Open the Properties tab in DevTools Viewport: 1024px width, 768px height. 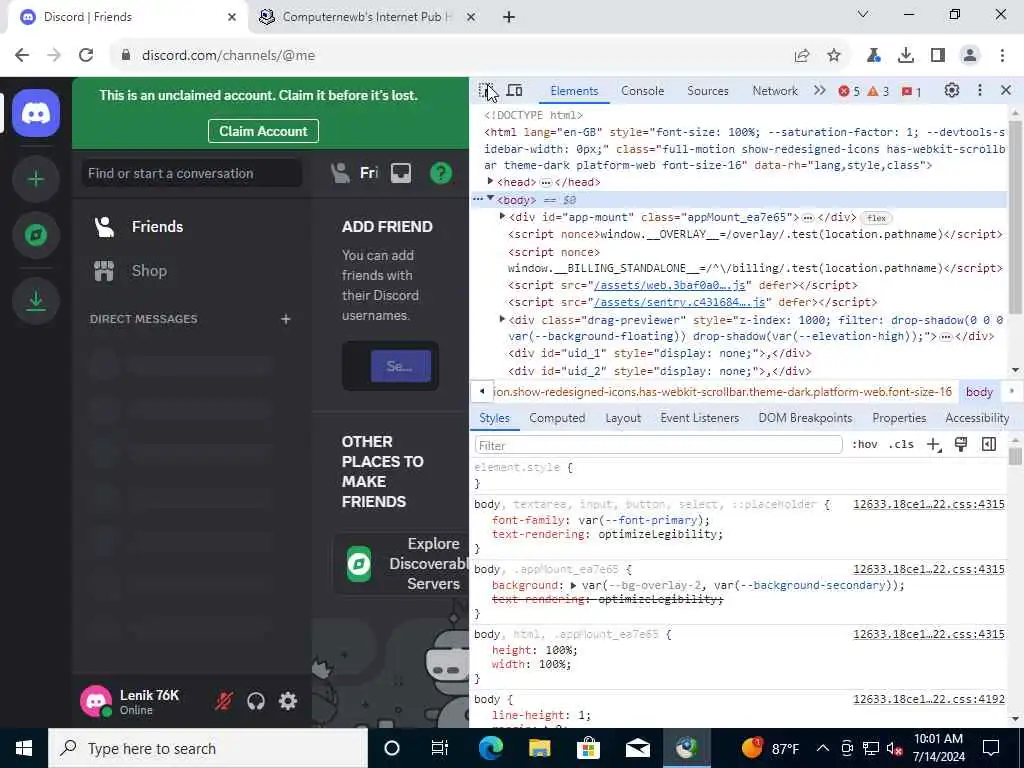(899, 418)
